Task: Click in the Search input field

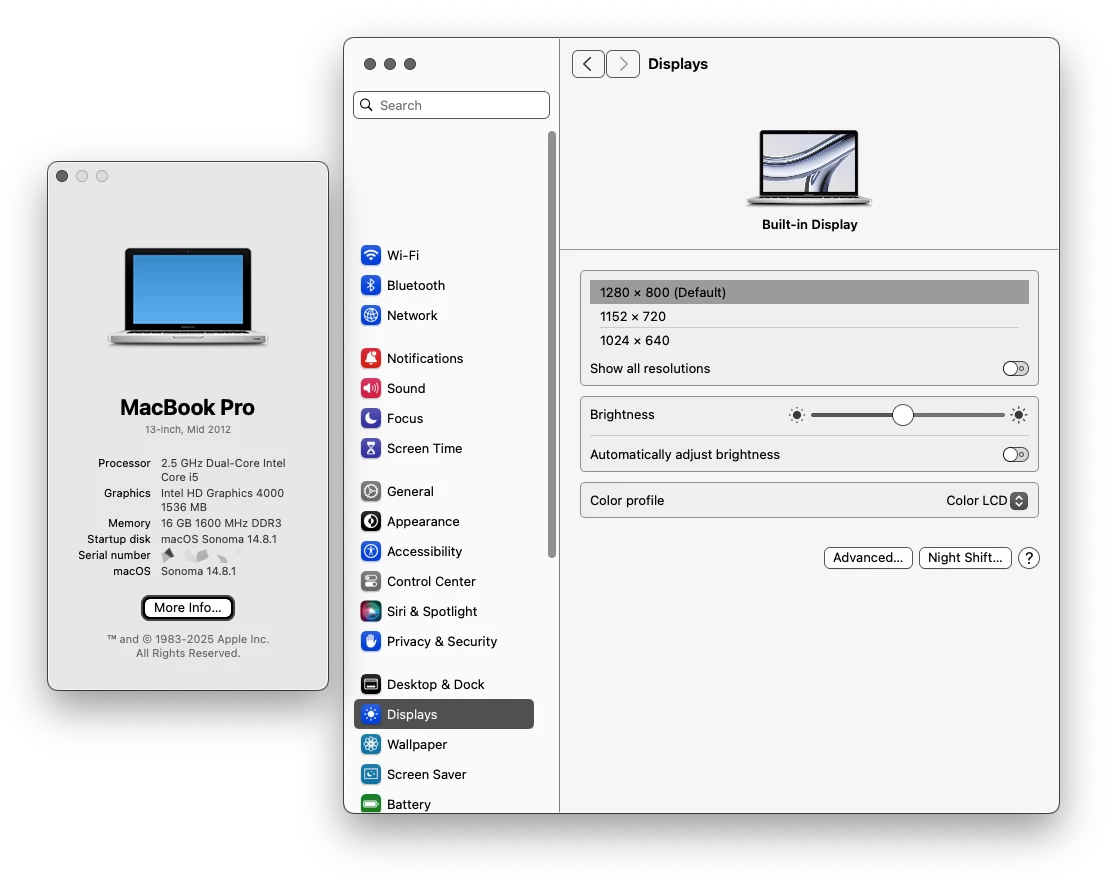Action: click(452, 105)
